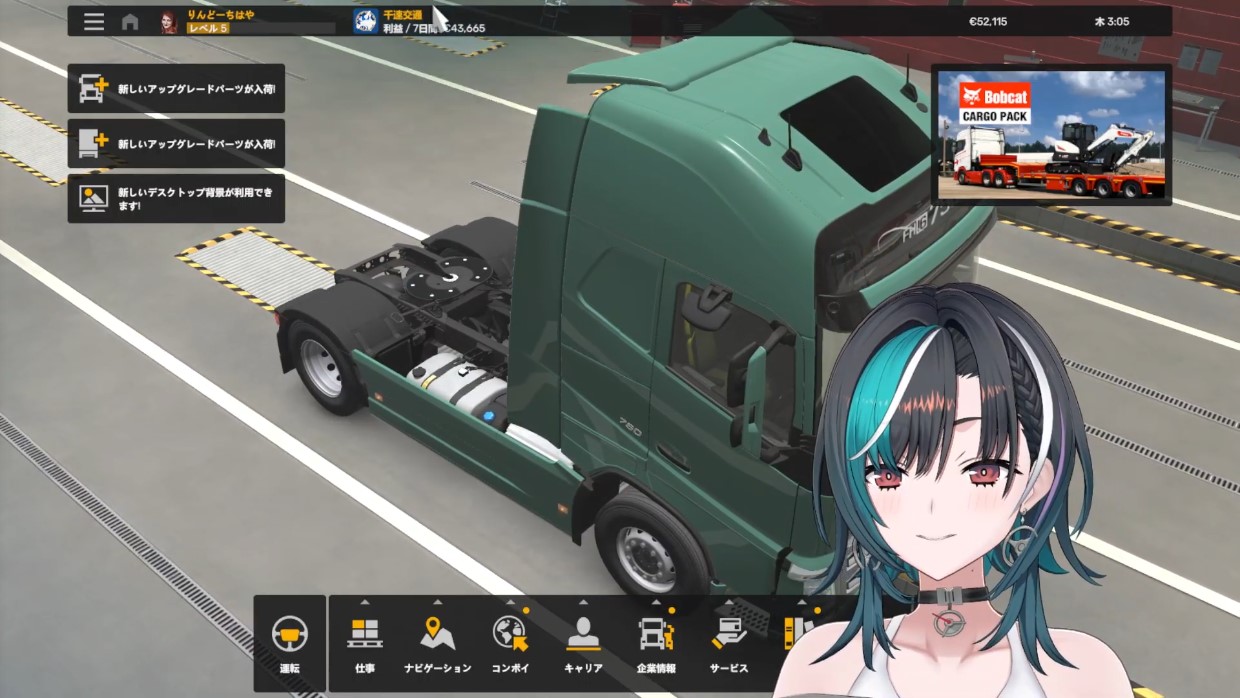Click the new desktop background notification
1240x698 pixels.
click(176, 198)
